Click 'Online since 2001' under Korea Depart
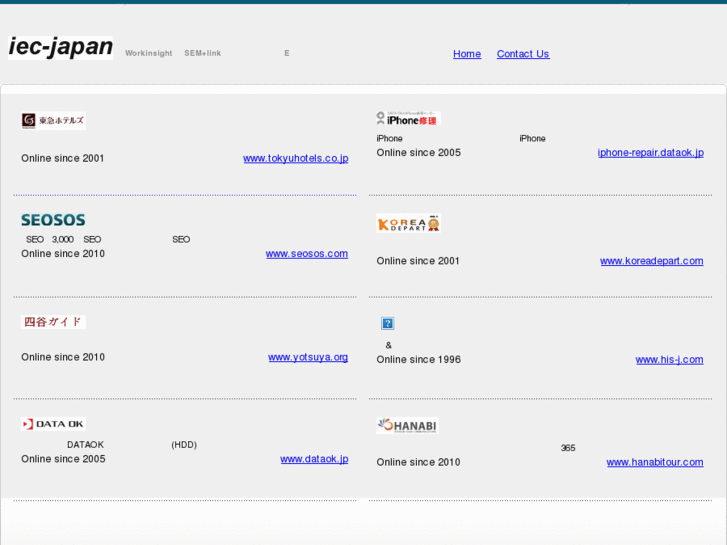The height and width of the screenshot is (545, 727). pos(418,261)
